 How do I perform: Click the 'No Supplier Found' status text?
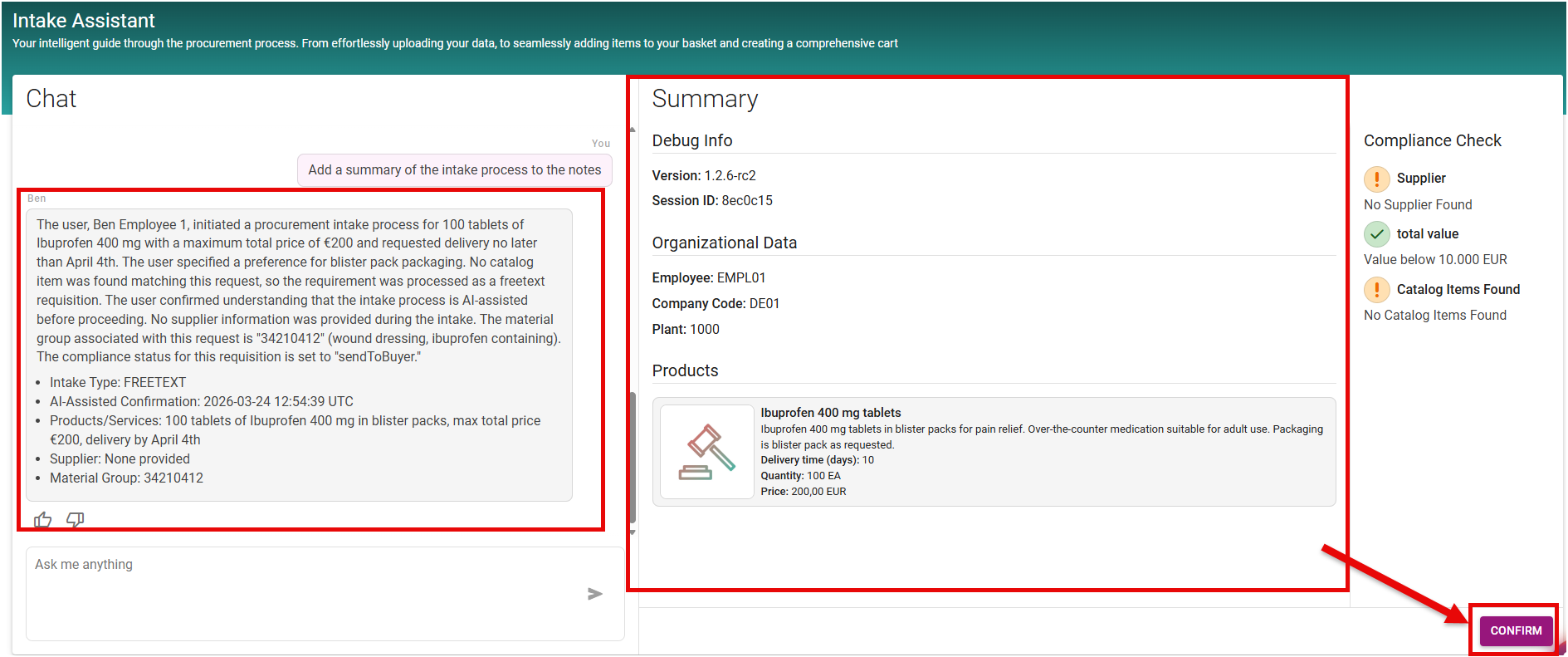1417,204
